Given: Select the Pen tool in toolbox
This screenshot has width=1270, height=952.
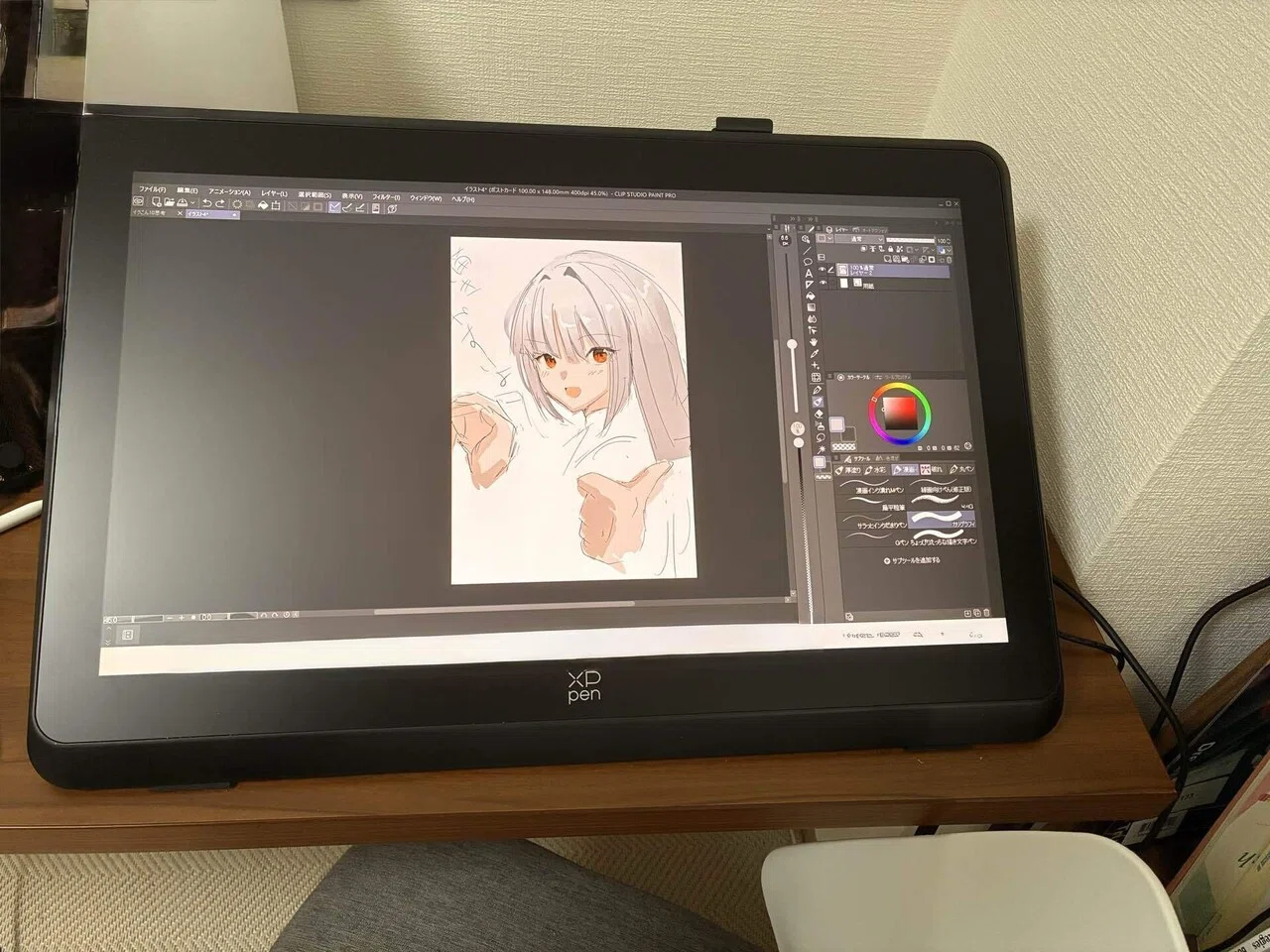Looking at the screenshot, I should click(817, 391).
